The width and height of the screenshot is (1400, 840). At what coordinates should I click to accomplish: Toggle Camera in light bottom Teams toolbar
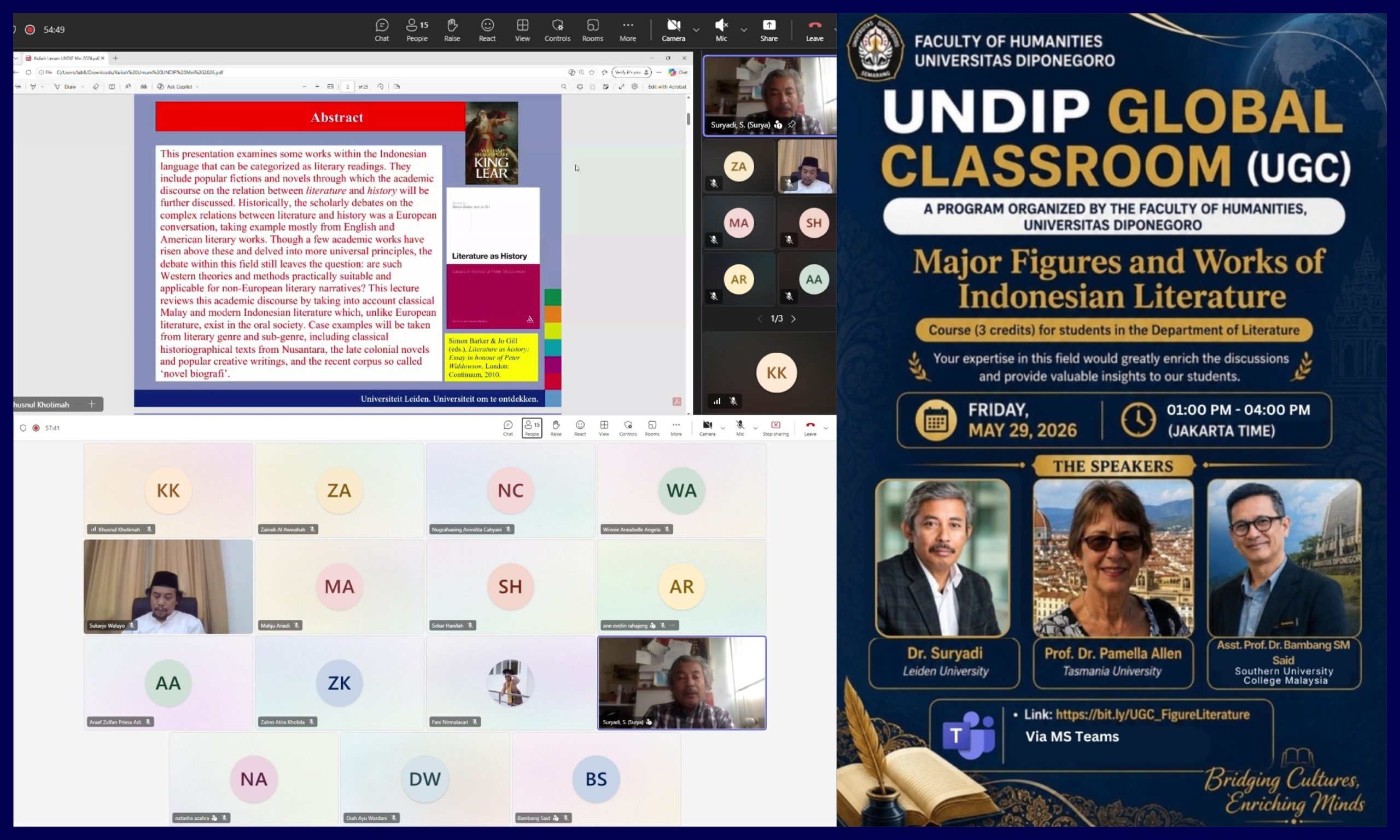(707, 428)
